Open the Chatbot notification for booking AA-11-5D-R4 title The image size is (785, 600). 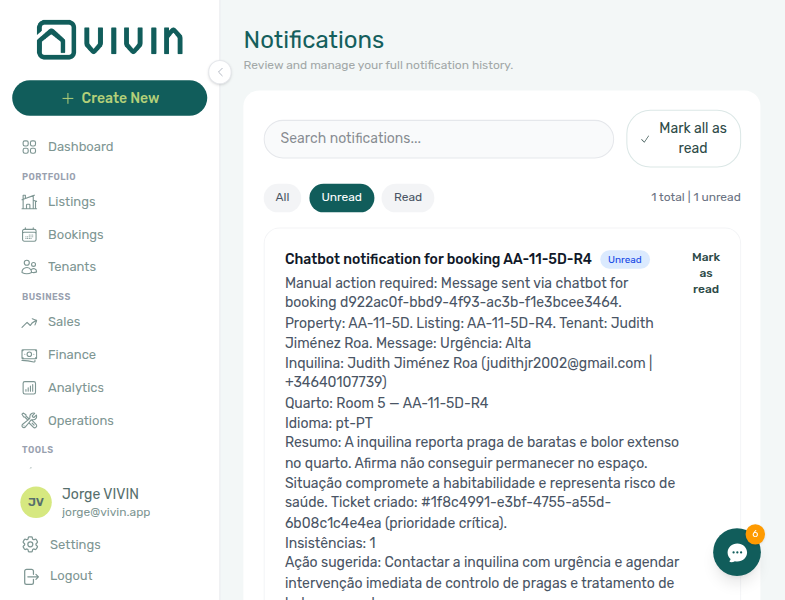[x=438, y=259]
